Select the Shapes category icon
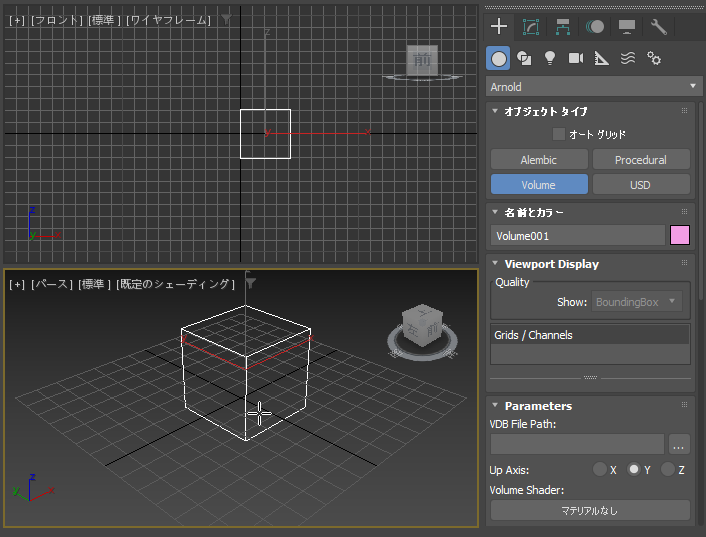The width and height of the screenshot is (706, 537). [524, 58]
